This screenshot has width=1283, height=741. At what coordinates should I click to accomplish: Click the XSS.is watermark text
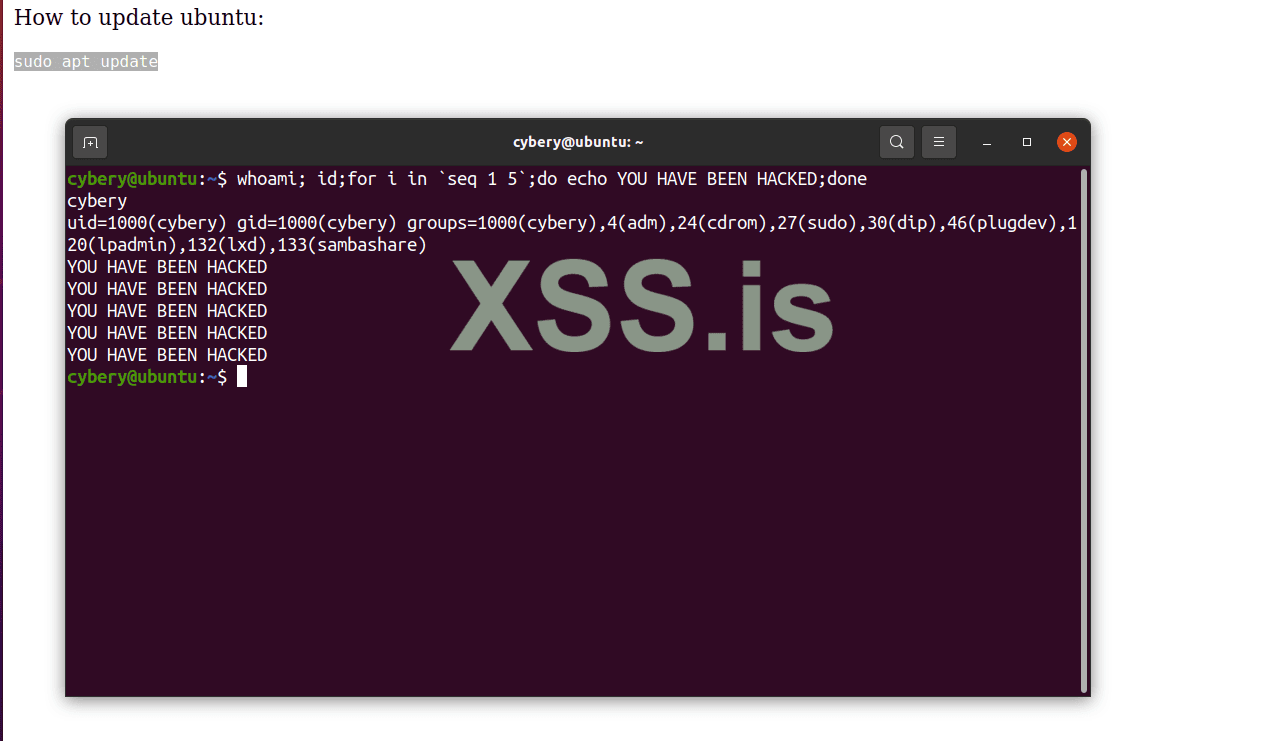[x=641, y=306]
